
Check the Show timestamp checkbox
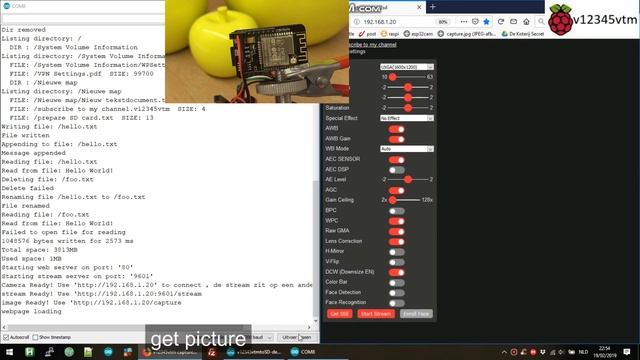[x=36, y=337]
